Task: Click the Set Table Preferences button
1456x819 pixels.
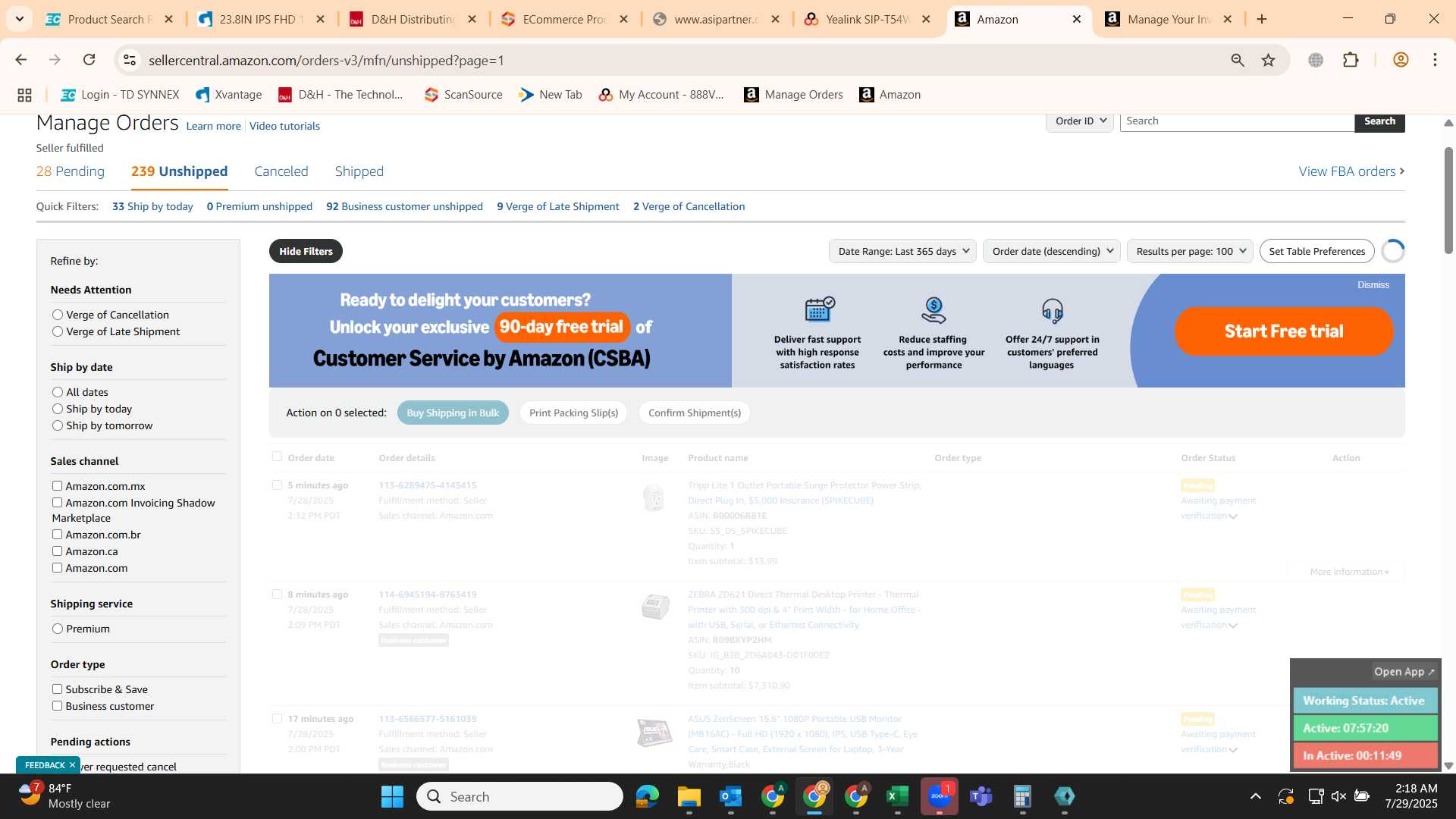Action: 1317,252
